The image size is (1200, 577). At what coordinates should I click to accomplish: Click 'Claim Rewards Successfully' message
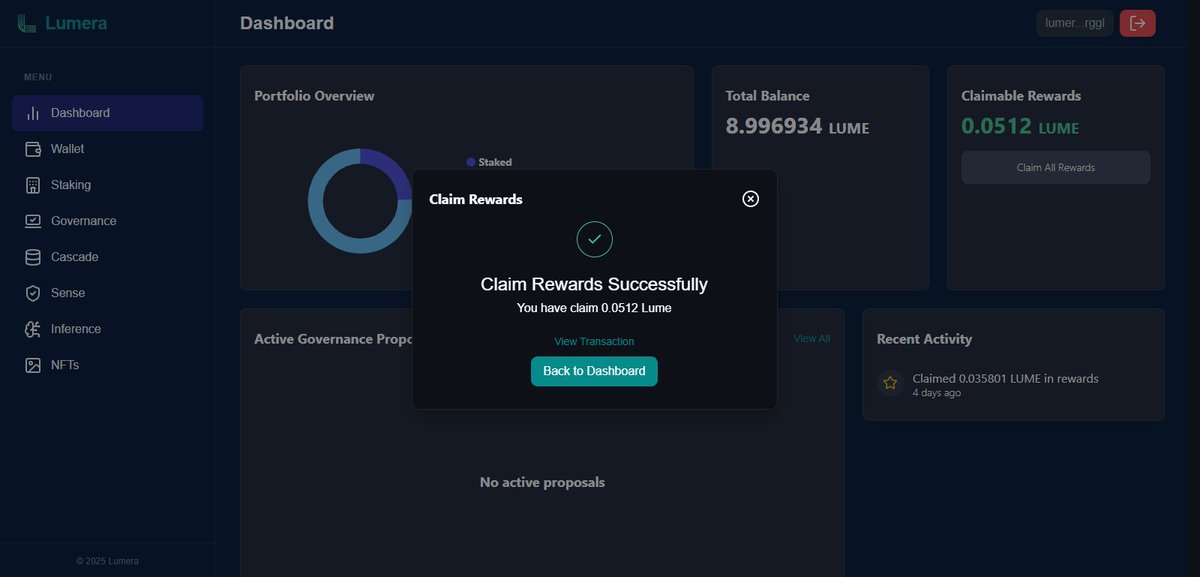coord(594,284)
